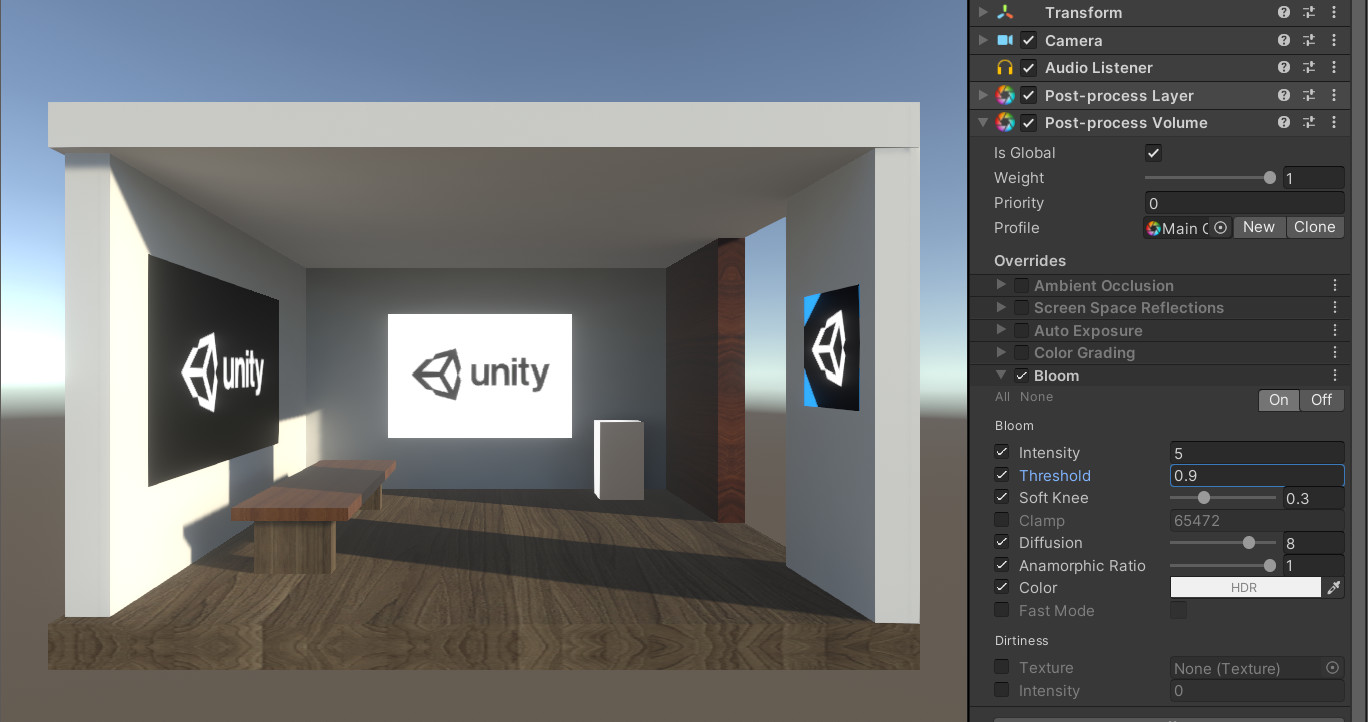Disable the Audio Listener checkbox
The width and height of the screenshot is (1368, 722).
pyautogui.click(x=1028, y=68)
